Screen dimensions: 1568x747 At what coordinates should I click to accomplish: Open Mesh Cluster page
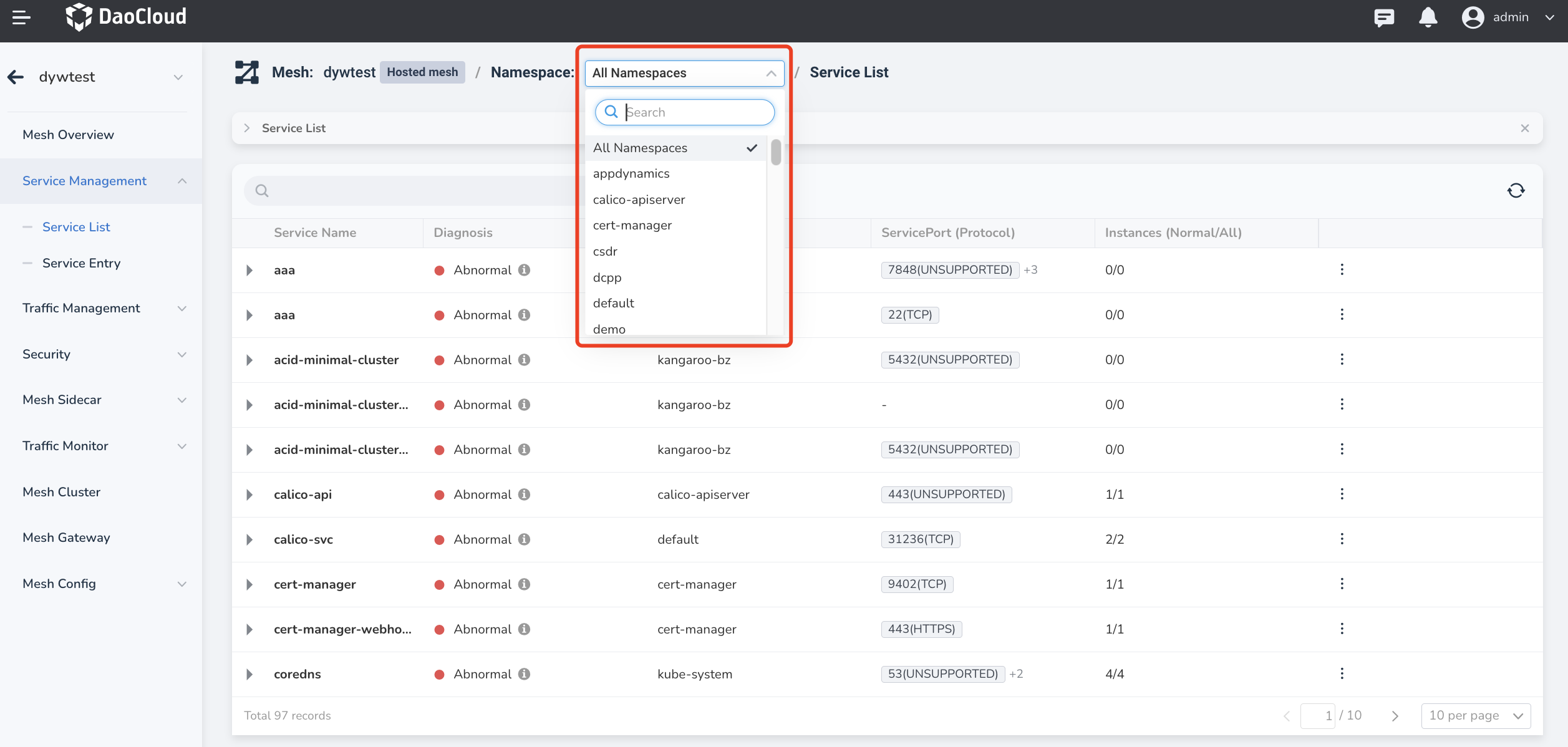click(61, 492)
